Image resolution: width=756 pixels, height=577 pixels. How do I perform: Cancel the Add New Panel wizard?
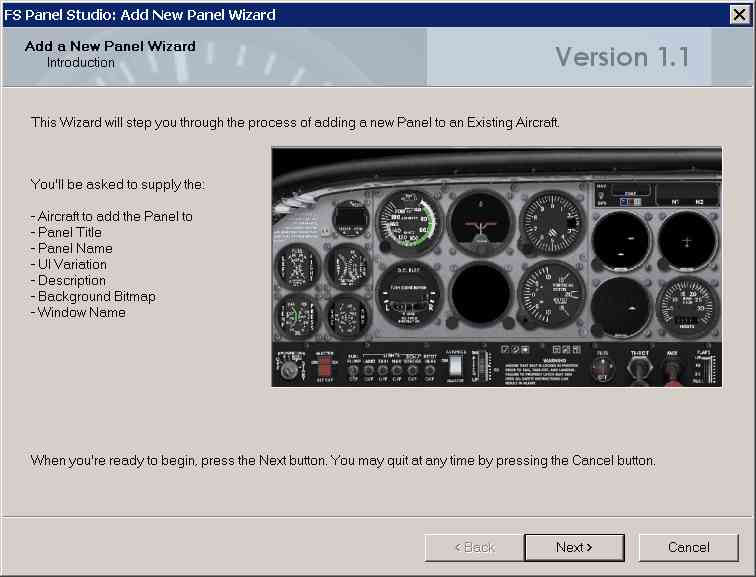688,547
